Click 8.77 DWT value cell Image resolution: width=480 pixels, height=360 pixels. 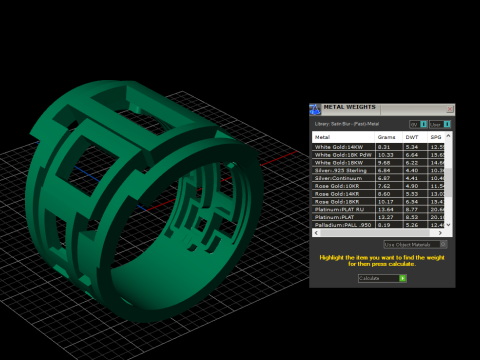click(x=415, y=209)
